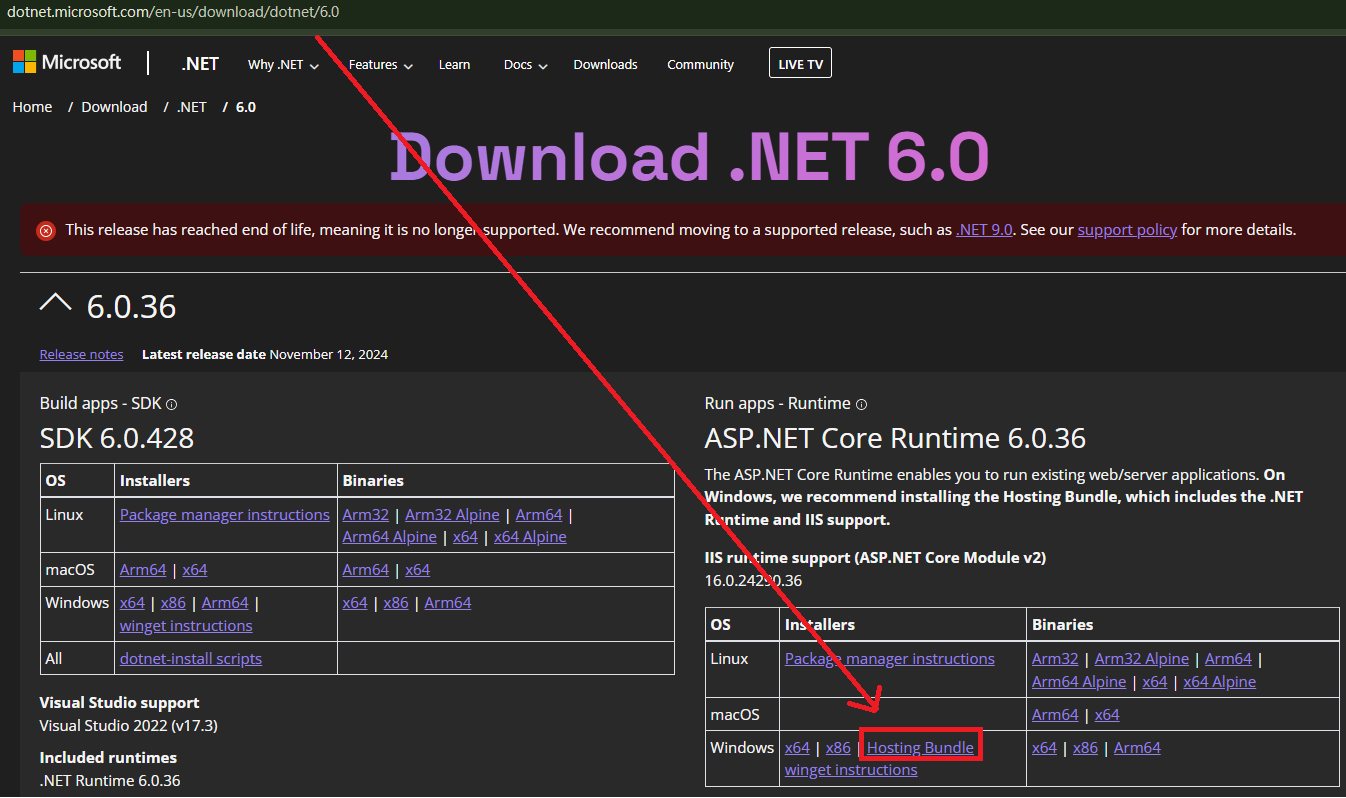Screen dimensions: 1346x798
Task: Download SDK Windows x86 installer
Action: pyautogui.click(x=173, y=603)
